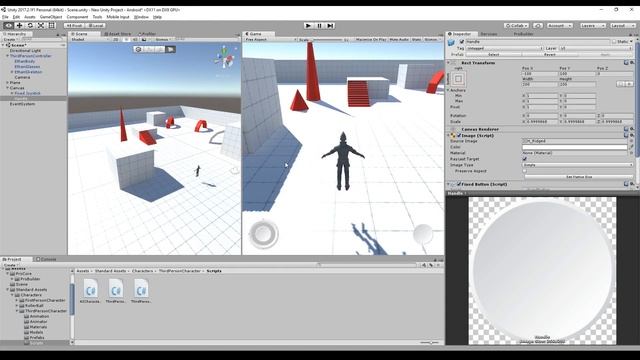Toggle the Local handle rotation button

[x=95, y=25]
